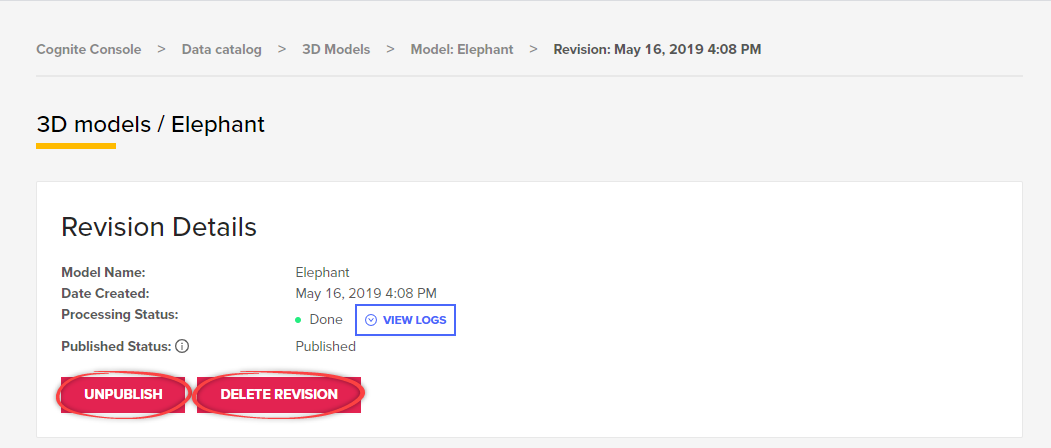This screenshot has width=1051, height=448.
Task: Navigate to the 3D Models breadcrumb
Action: coord(336,50)
